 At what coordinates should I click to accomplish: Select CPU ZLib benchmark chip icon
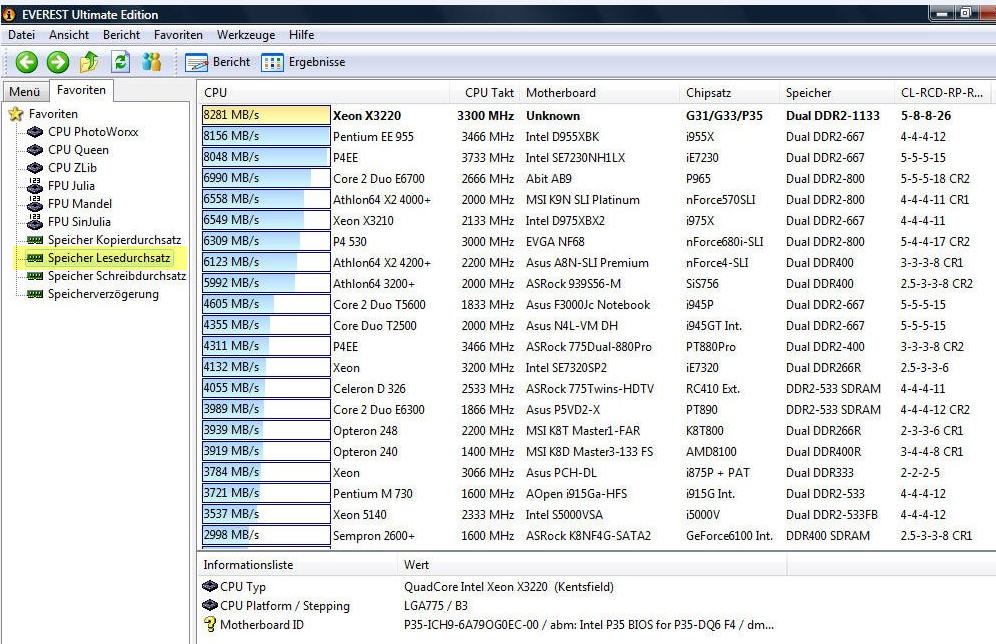click(x=35, y=168)
